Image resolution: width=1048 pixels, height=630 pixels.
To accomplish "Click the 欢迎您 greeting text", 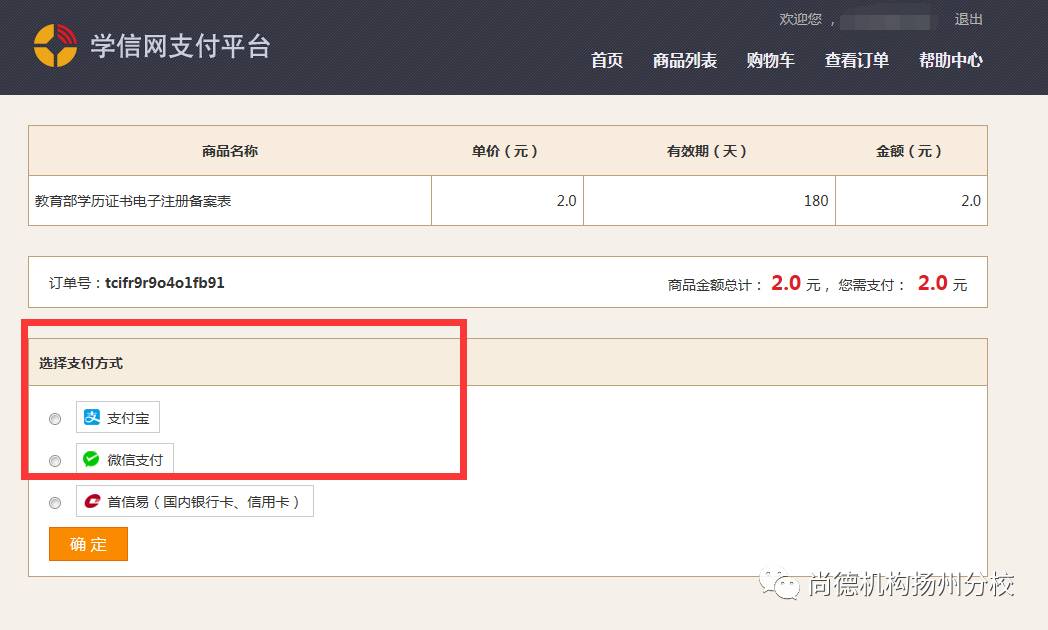I will [x=800, y=19].
